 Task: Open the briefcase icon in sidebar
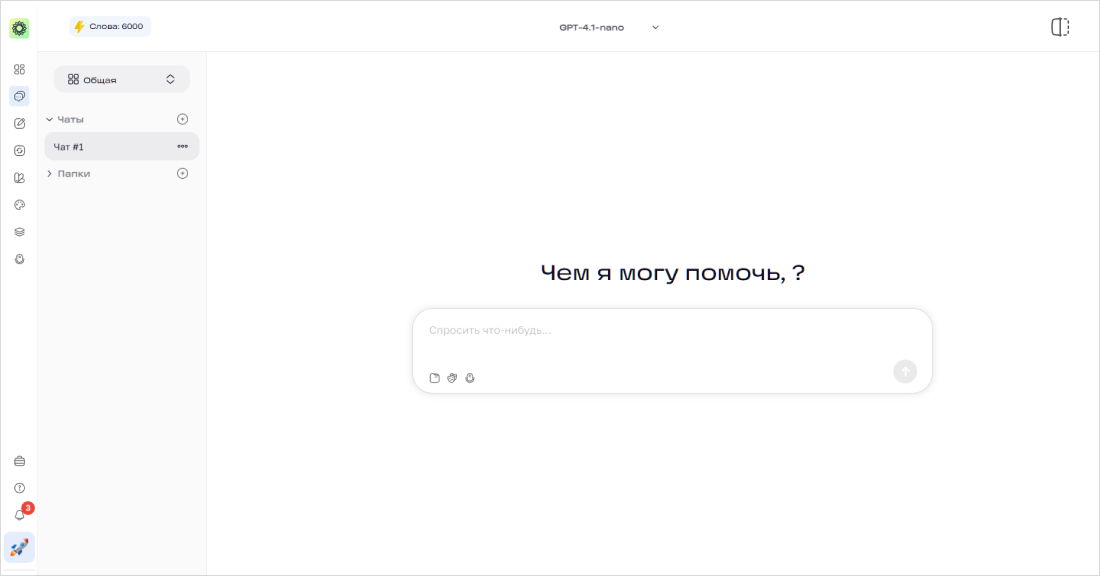click(x=19, y=461)
